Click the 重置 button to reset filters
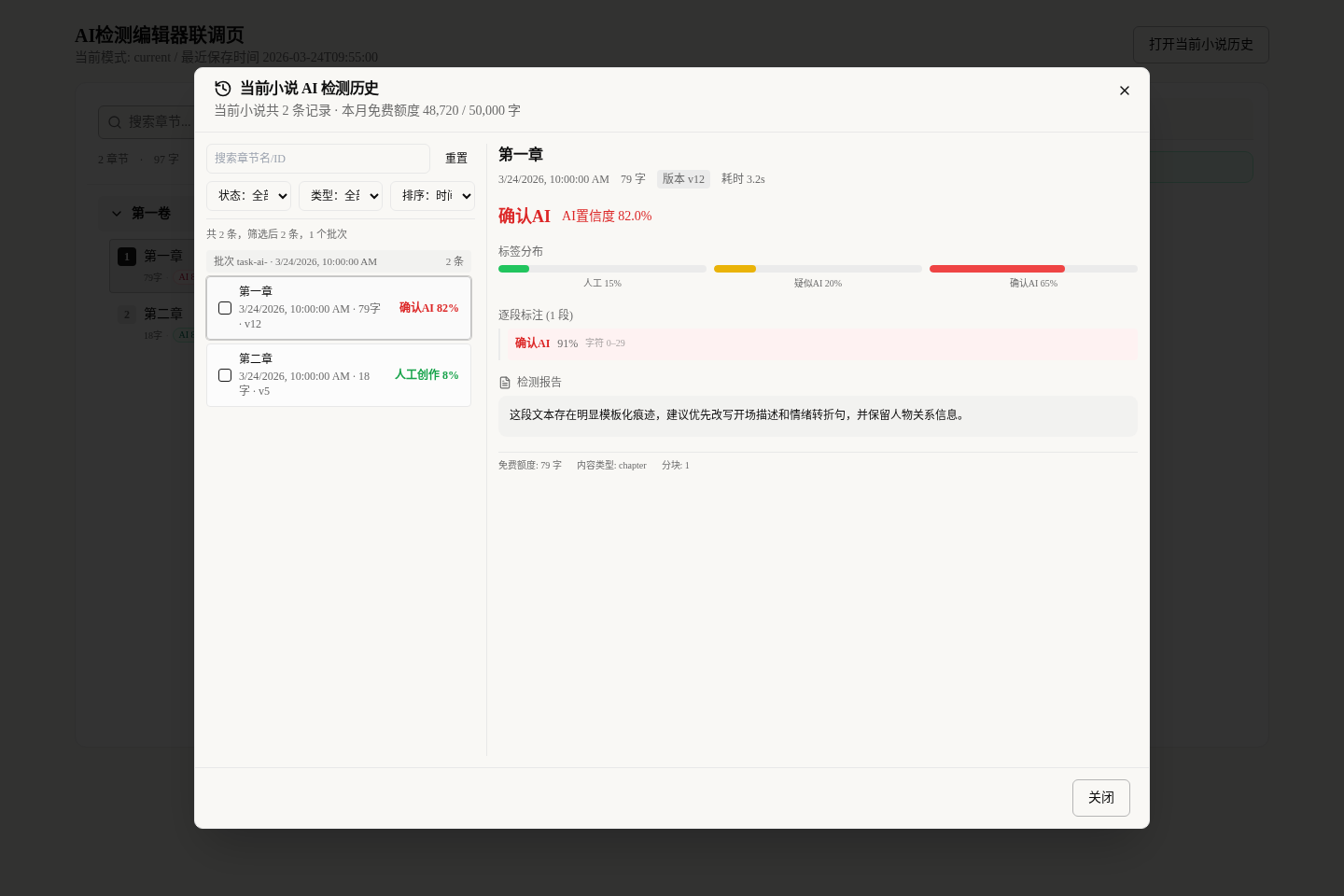Viewport: 1344px width, 896px height. point(456,159)
